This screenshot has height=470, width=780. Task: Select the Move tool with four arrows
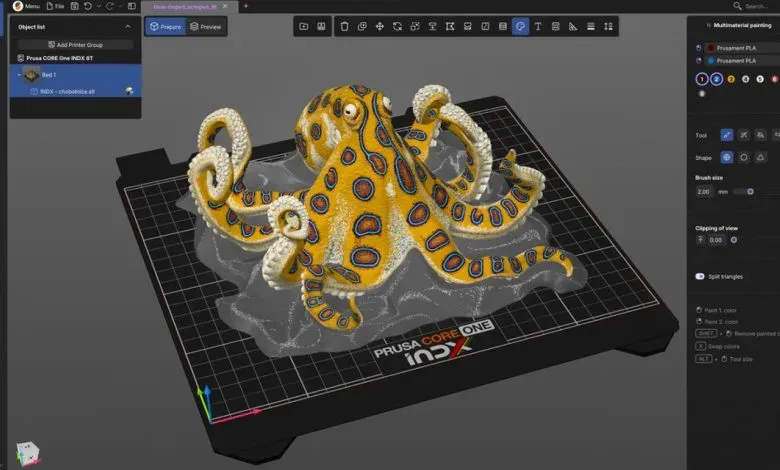point(380,26)
